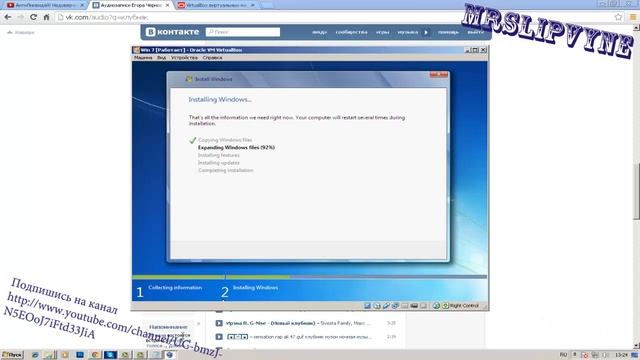640x360 pixels.
Task: Bookmark this page with the star
Action: tap(618, 17)
